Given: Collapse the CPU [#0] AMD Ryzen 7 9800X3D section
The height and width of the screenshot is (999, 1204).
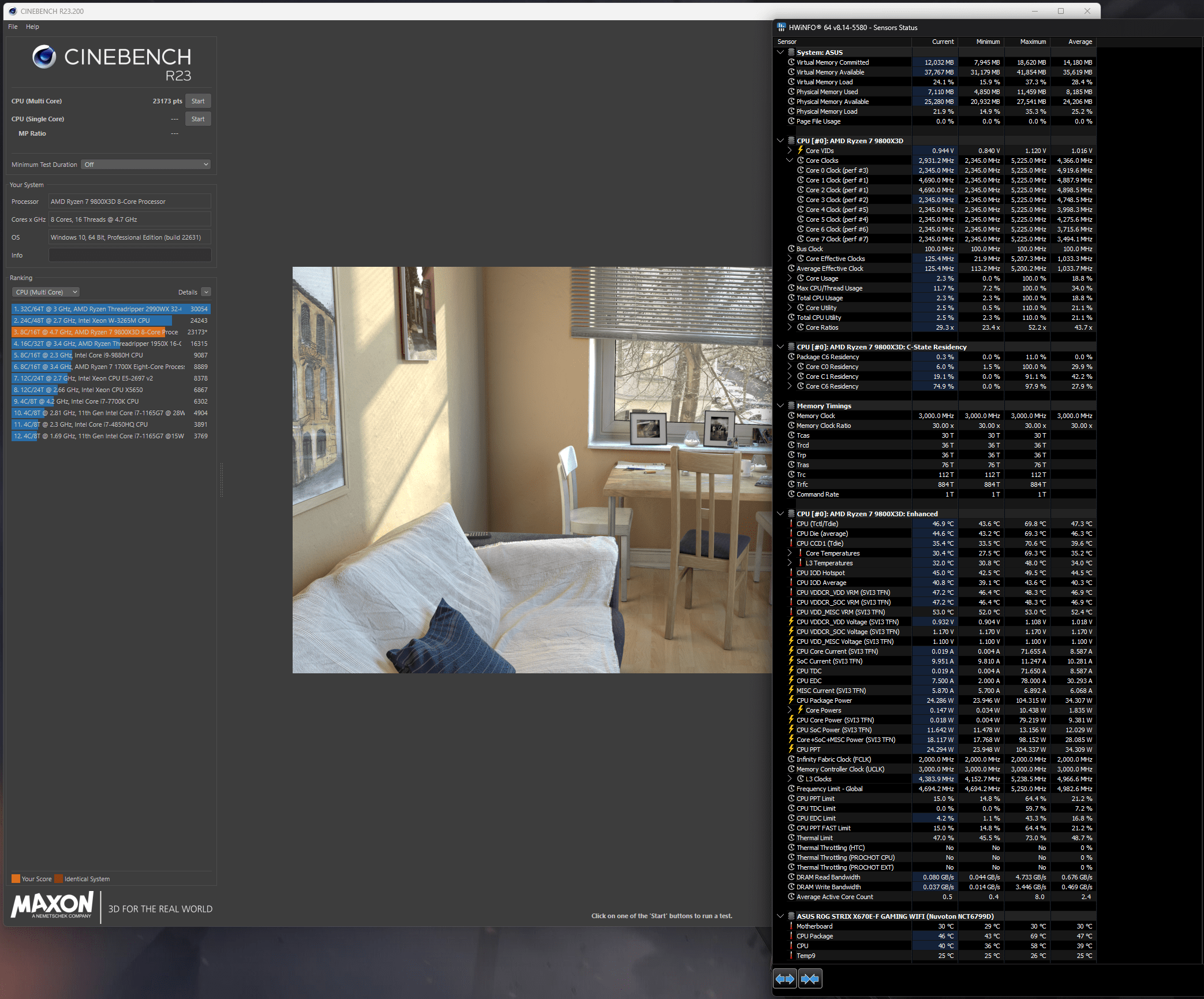Looking at the screenshot, I should (x=780, y=140).
